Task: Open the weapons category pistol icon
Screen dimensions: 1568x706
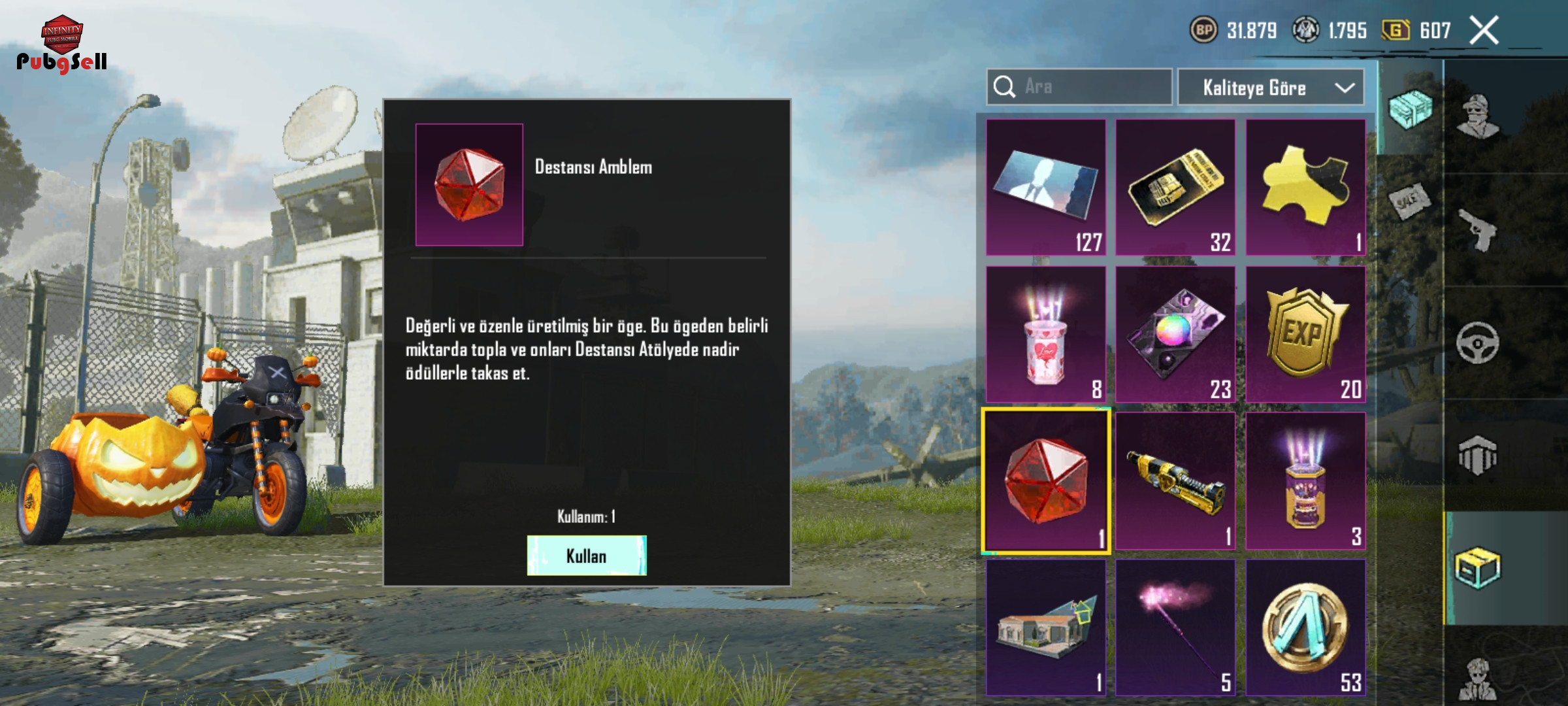Action: [1478, 230]
